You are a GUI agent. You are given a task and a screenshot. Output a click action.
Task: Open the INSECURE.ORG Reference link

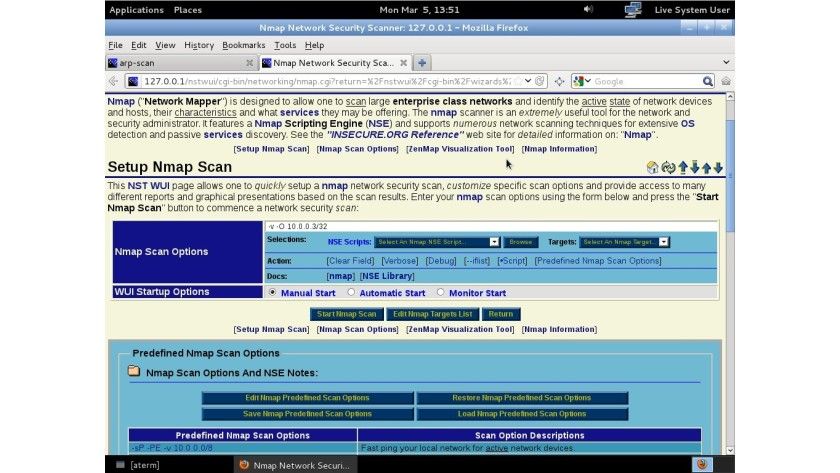[x=395, y=134]
